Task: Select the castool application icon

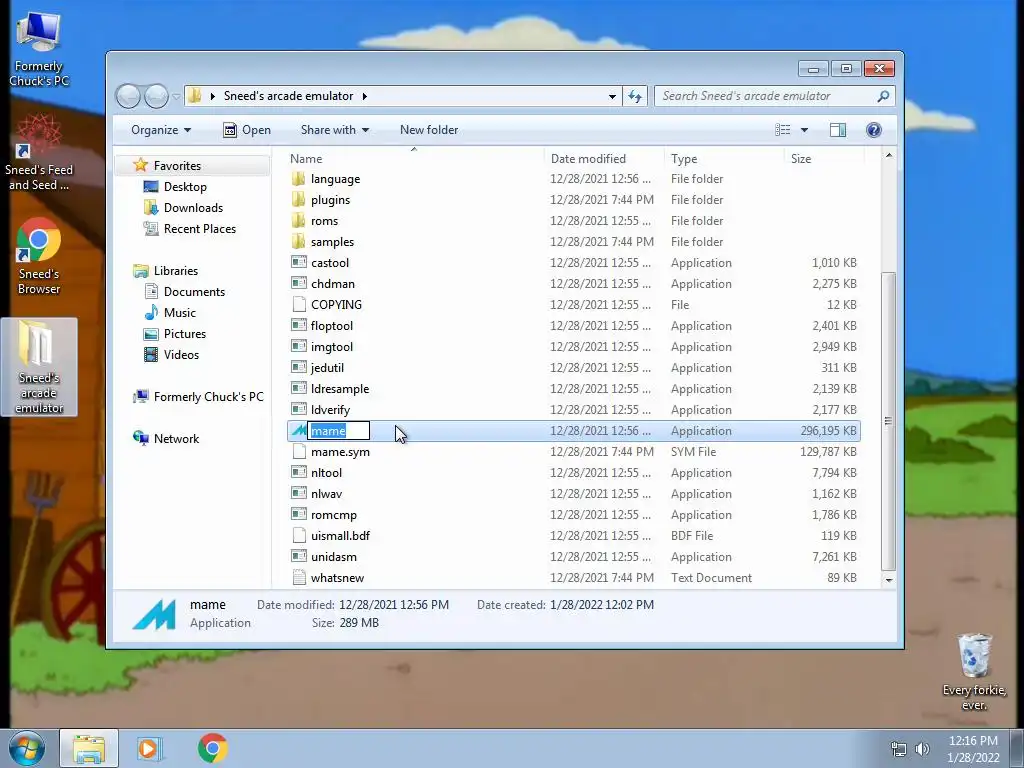Action: point(299,263)
